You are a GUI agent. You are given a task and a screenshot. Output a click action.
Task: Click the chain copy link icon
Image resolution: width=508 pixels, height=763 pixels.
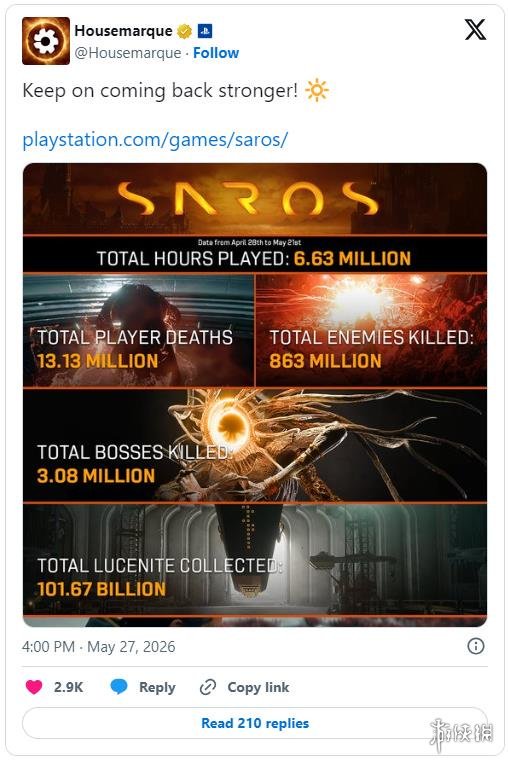click(x=208, y=687)
